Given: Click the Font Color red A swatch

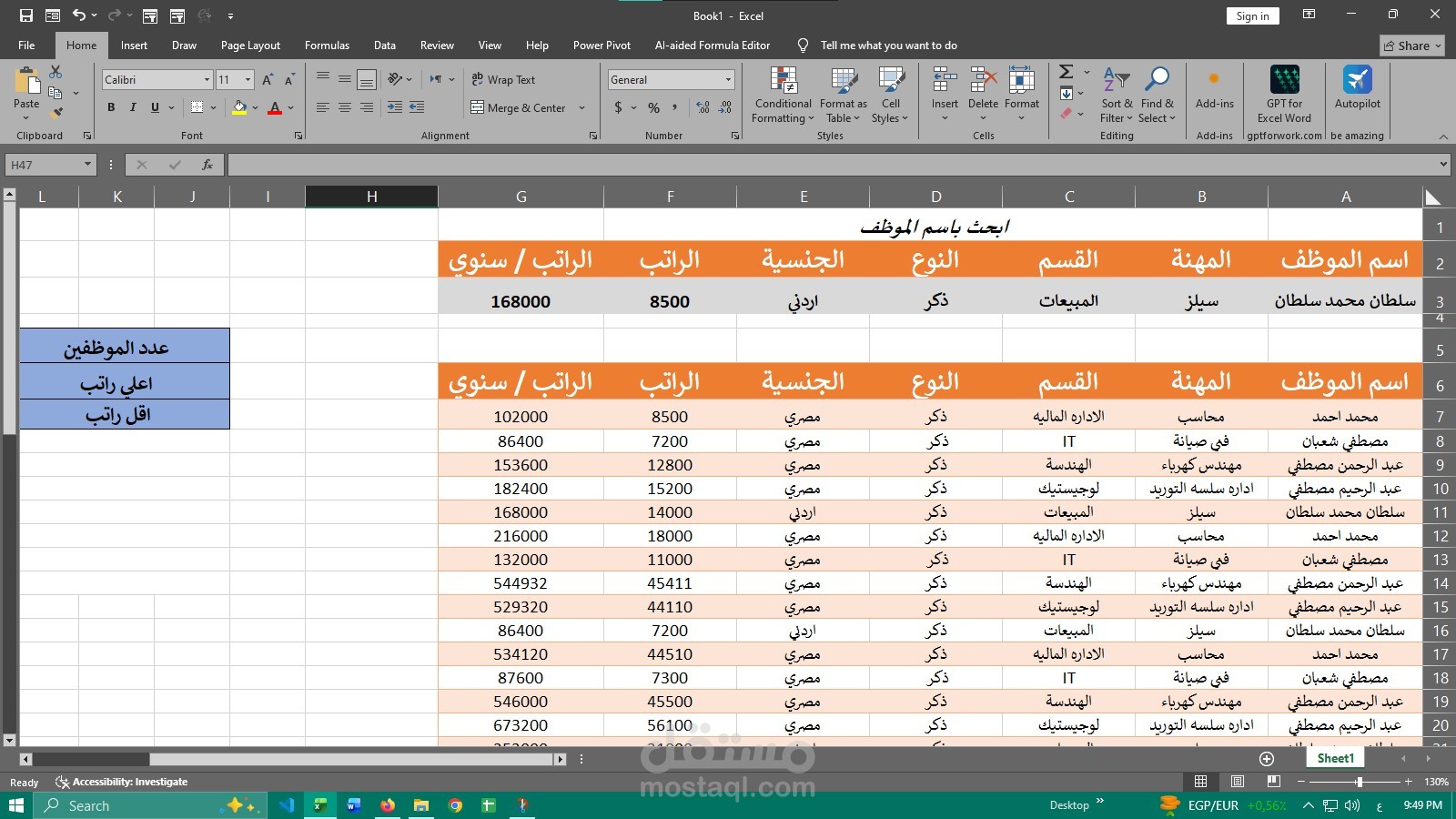Looking at the screenshot, I should point(275,107).
